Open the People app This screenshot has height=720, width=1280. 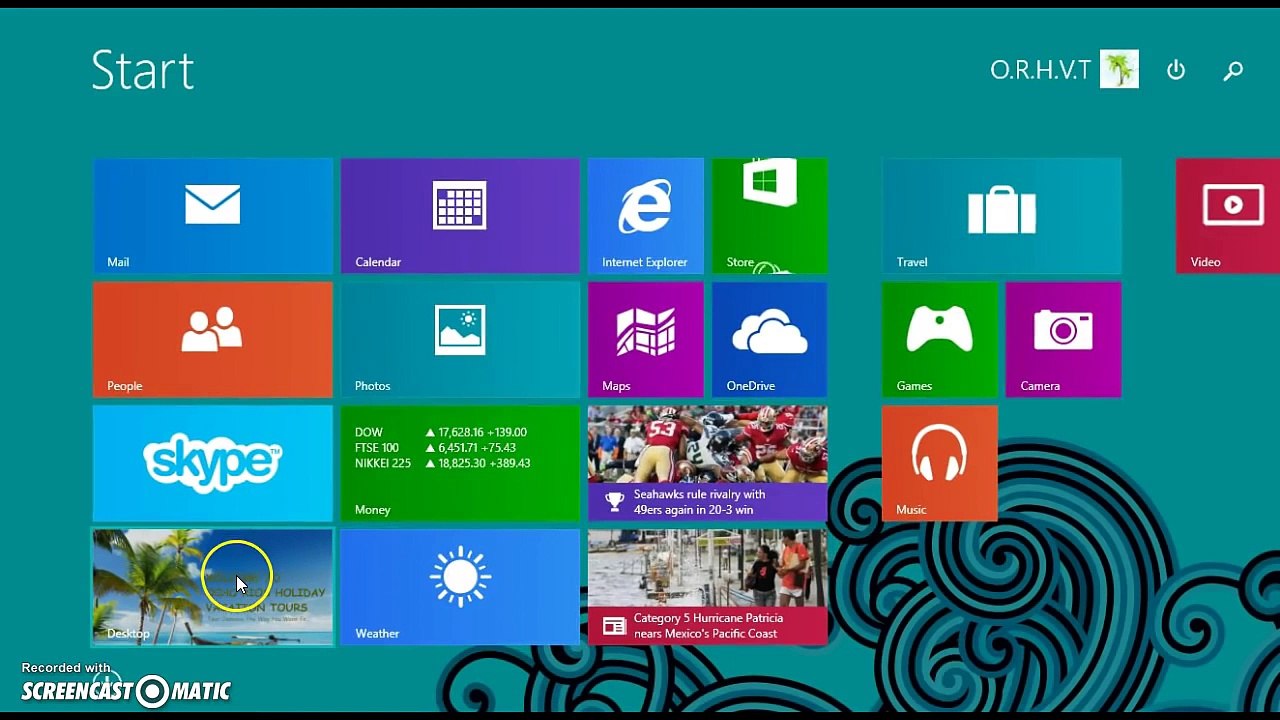tap(212, 340)
